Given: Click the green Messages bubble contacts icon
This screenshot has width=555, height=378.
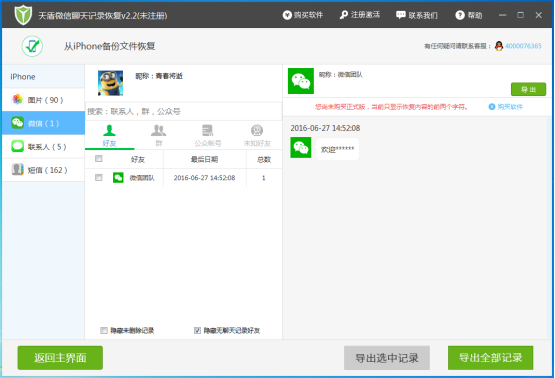Looking at the screenshot, I should tap(17, 146).
